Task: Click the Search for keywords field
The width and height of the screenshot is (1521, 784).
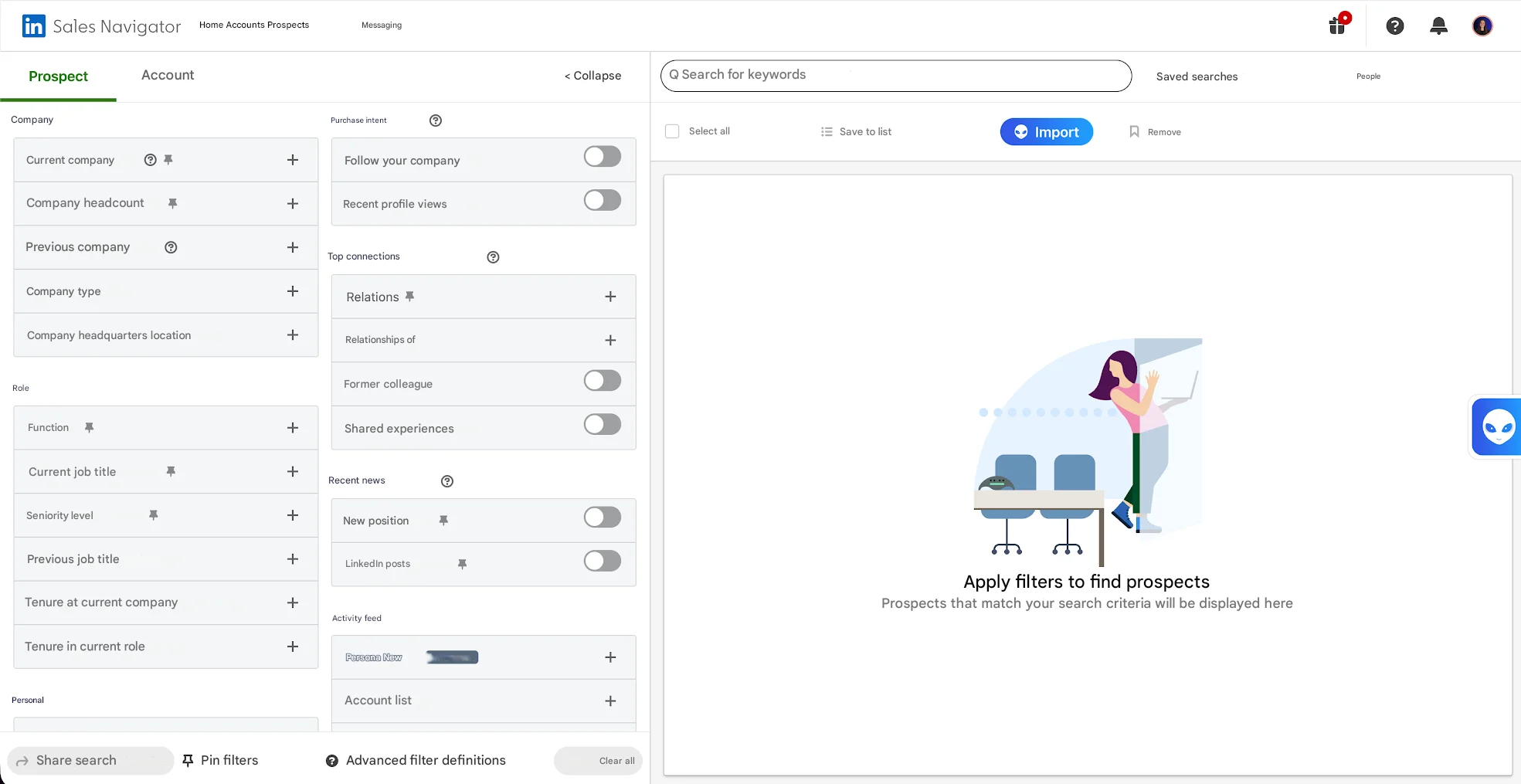Action: tap(896, 76)
